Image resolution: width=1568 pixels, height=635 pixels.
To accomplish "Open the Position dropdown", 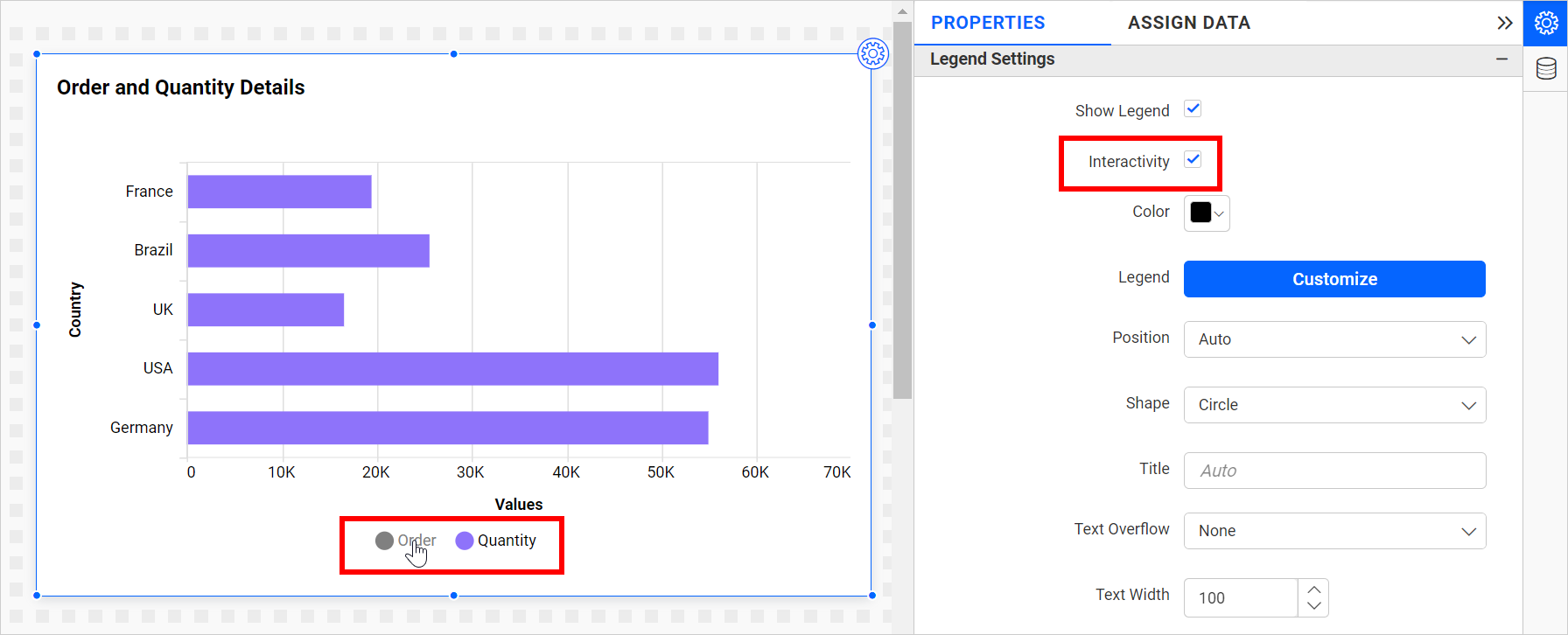I will [x=1334, y=339].
